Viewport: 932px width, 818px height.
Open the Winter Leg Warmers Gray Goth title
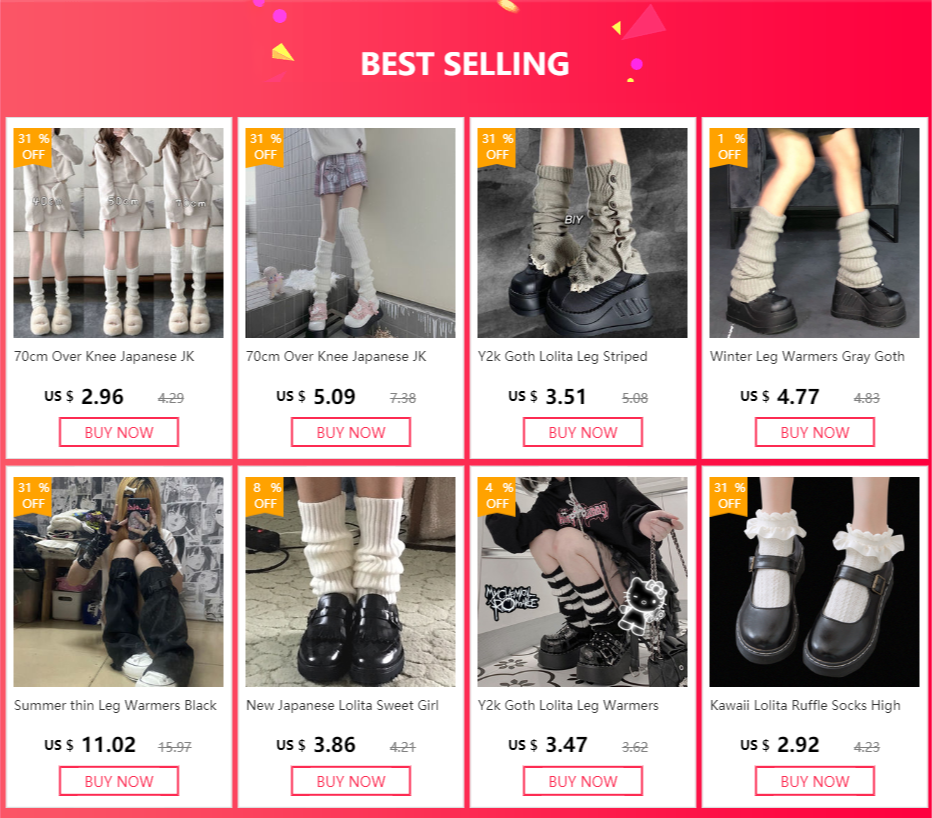(x=807, y=357)
